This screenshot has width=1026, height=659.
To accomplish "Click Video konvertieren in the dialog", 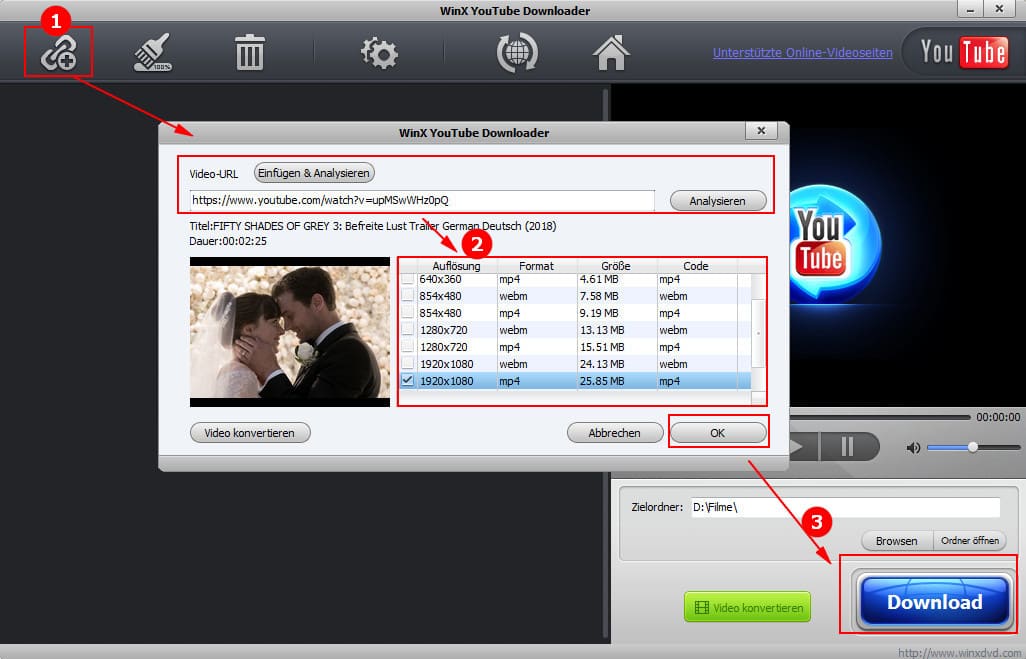I will 250,433.
